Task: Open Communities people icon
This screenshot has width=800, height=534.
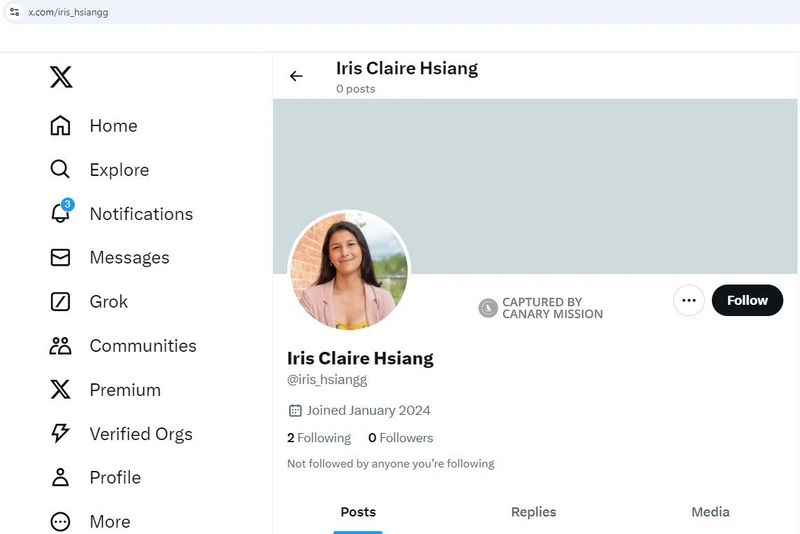Action: tap(60, 346)
